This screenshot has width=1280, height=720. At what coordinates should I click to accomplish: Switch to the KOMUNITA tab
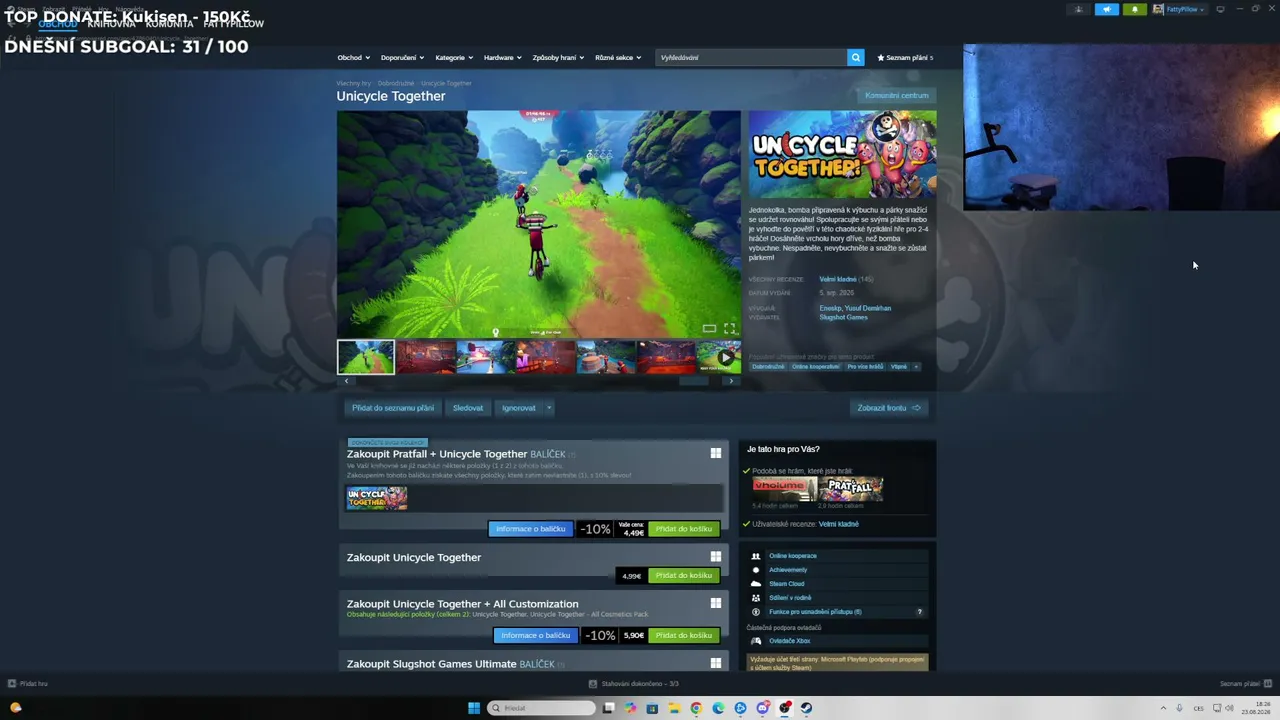click(x=169, y=24)
